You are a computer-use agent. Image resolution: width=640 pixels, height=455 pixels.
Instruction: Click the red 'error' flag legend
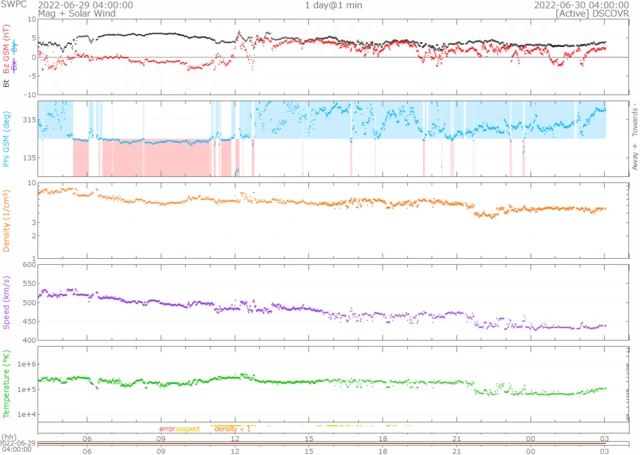pos(167,429)
